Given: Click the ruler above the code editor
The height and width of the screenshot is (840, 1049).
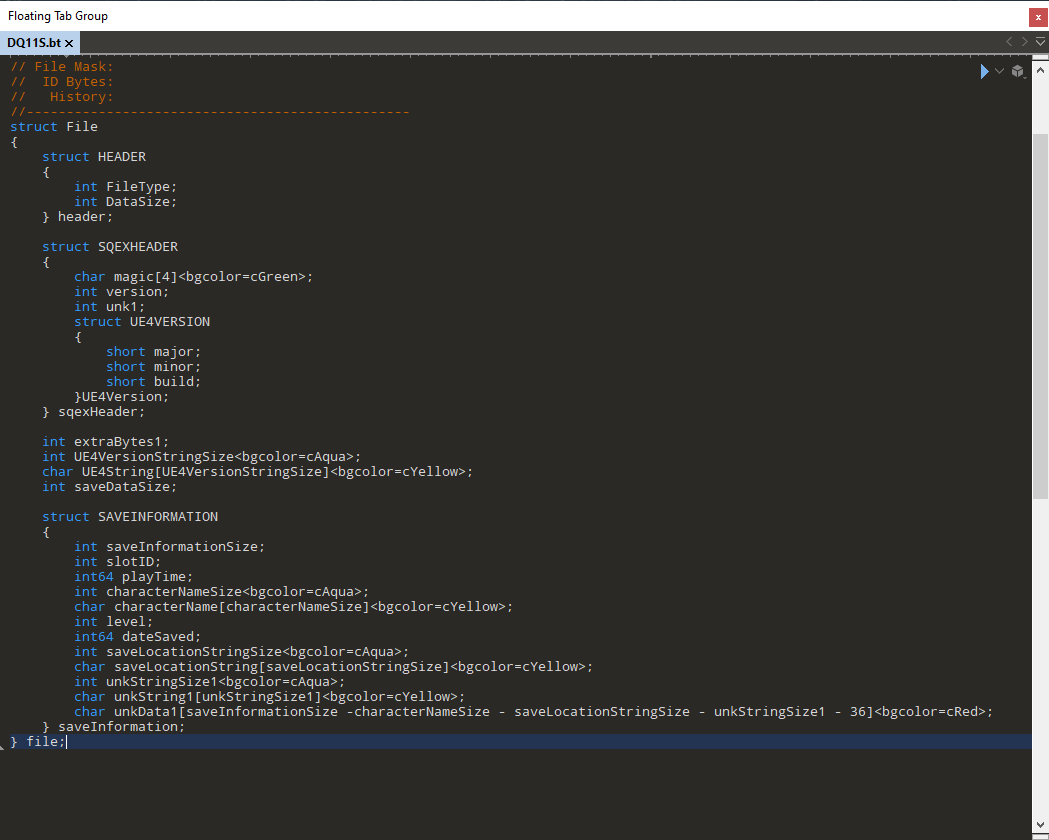Looking at the screenshot, I should click(x=515, y=56).
